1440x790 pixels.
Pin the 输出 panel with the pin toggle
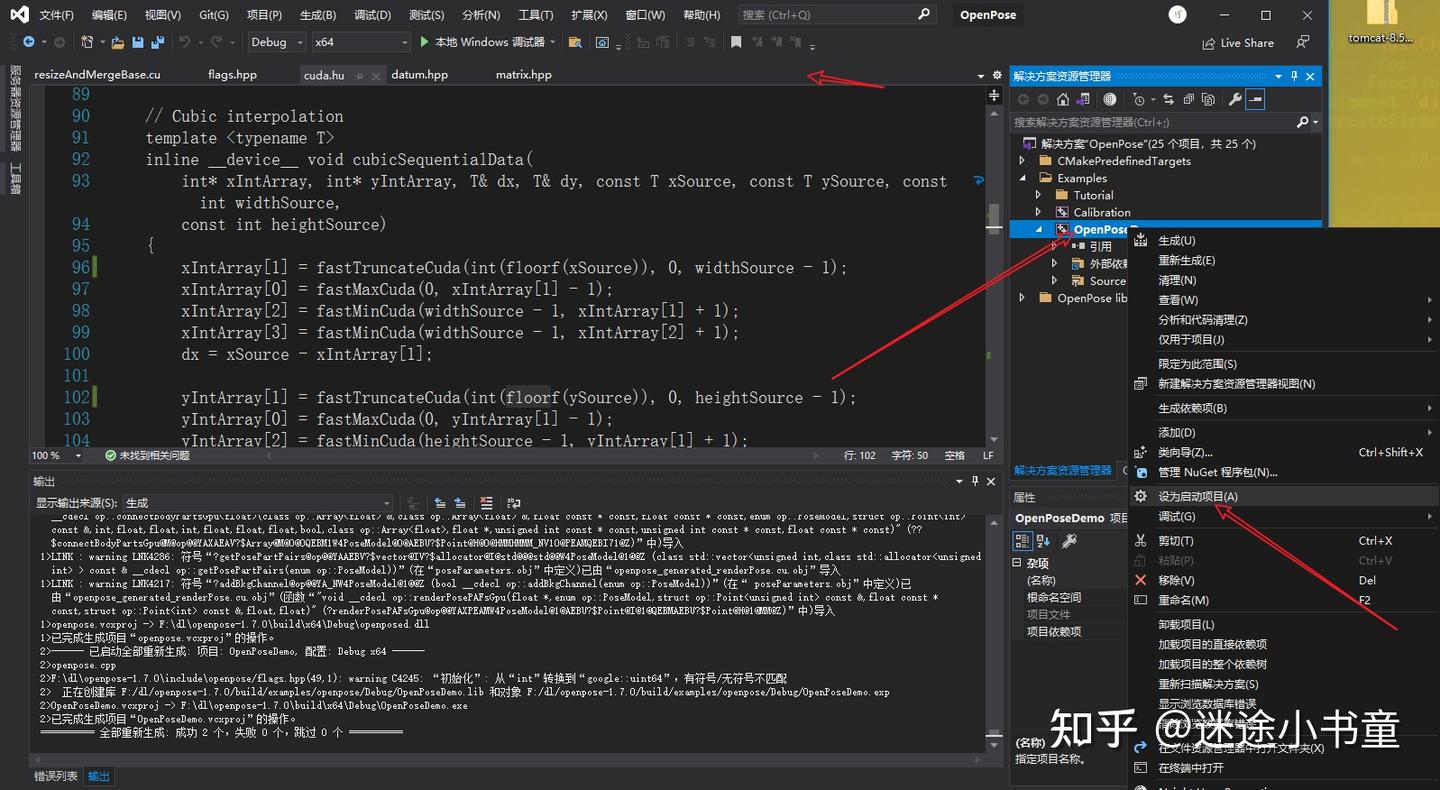tap(975, 481)
